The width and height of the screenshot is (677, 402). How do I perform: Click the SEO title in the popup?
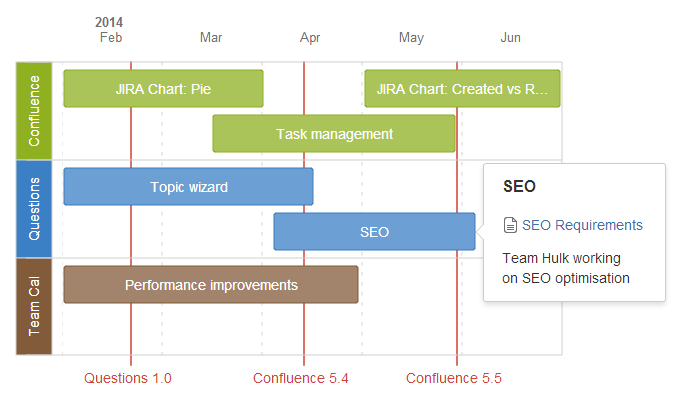[x=519, y=187]
